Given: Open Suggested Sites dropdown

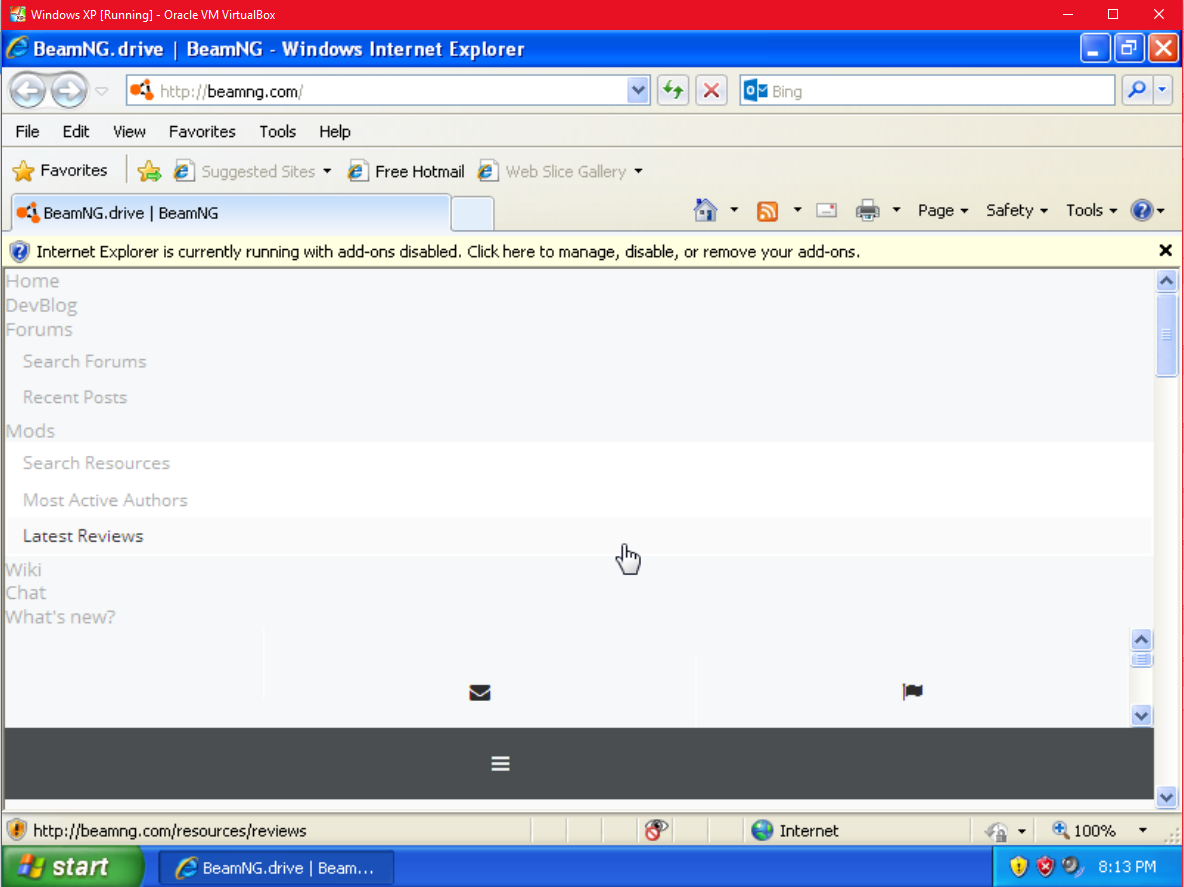Looking at the screenshot, I should click(253, 171).
